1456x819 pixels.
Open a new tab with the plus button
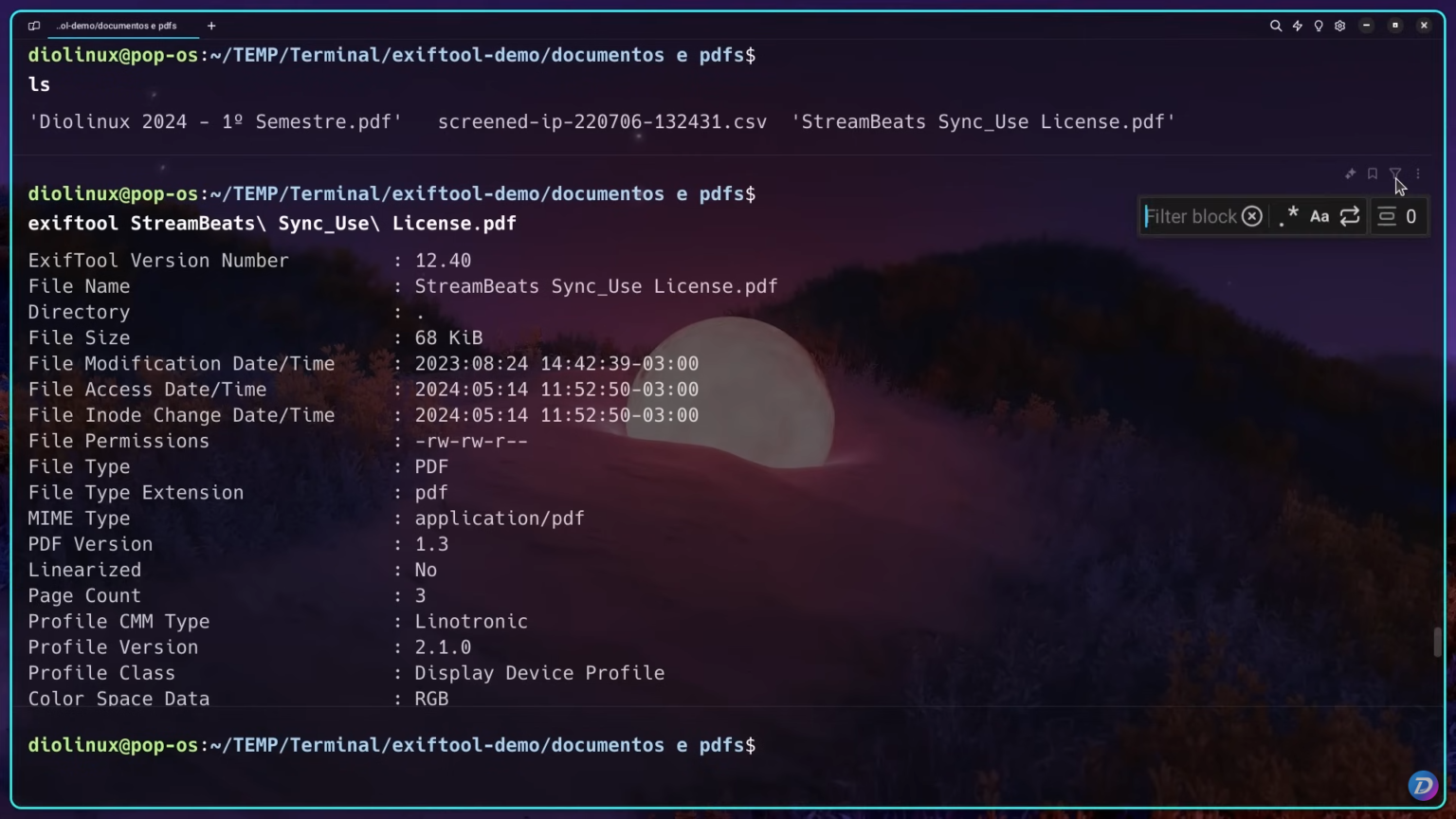click(x=210, y=26)
